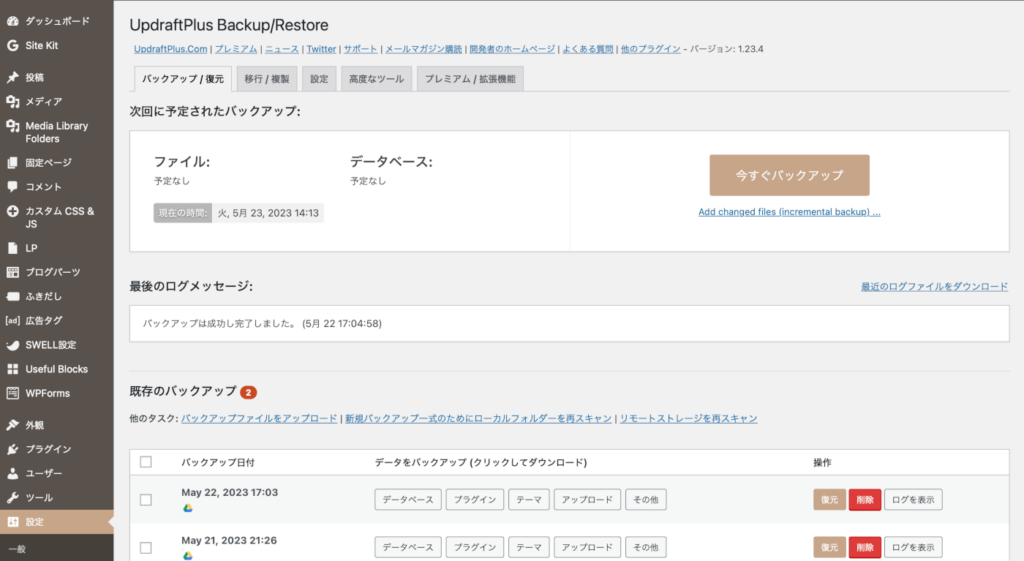Switch to the 移行 / 複製 tab
Viewport: 1024px width, 561px height.
tap(267, 78)
